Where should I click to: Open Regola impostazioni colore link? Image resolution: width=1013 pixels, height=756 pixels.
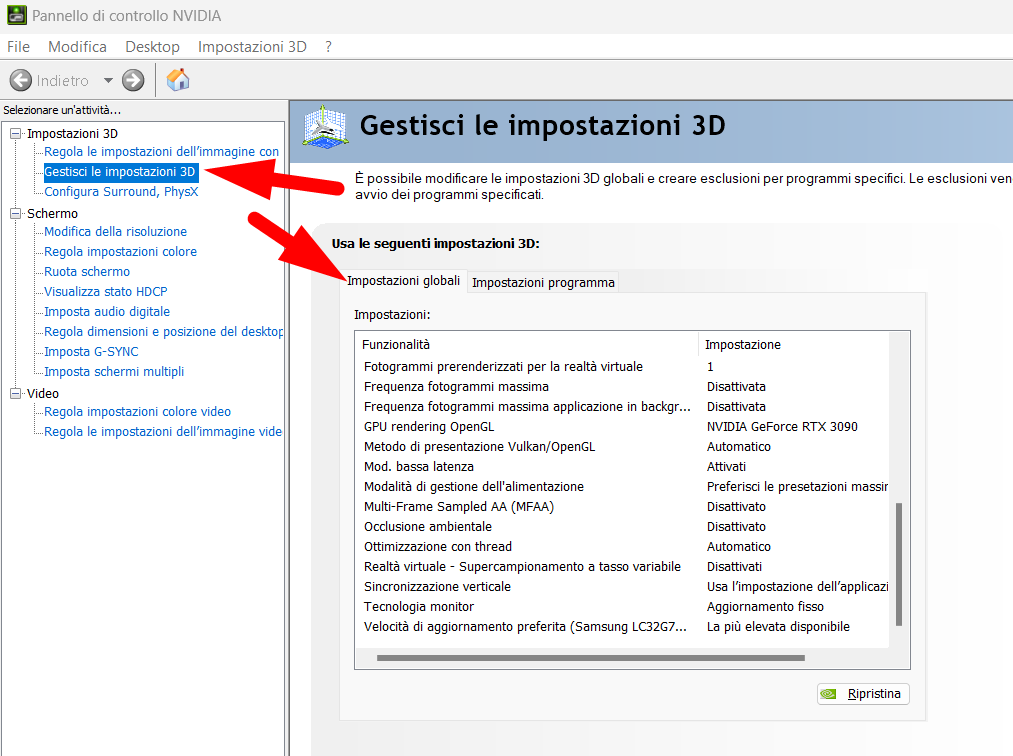(x=120, y=251)
